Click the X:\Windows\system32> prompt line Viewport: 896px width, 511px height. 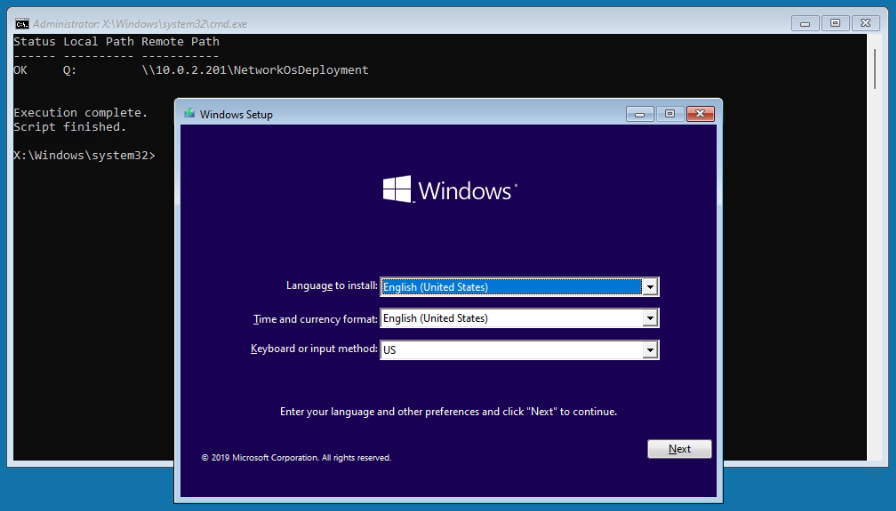tap(84, 155)
